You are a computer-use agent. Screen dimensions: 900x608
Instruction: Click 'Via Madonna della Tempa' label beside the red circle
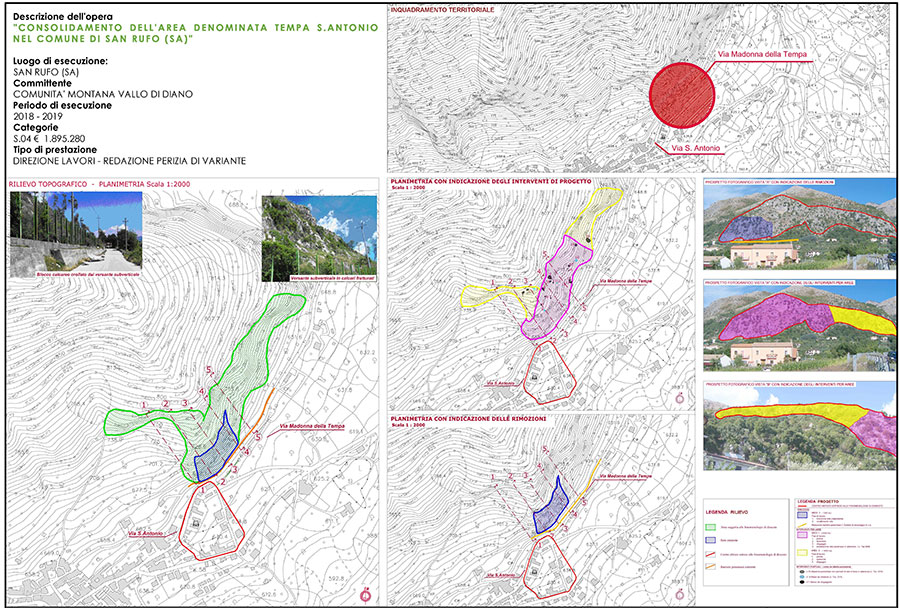tap(762, 55)
